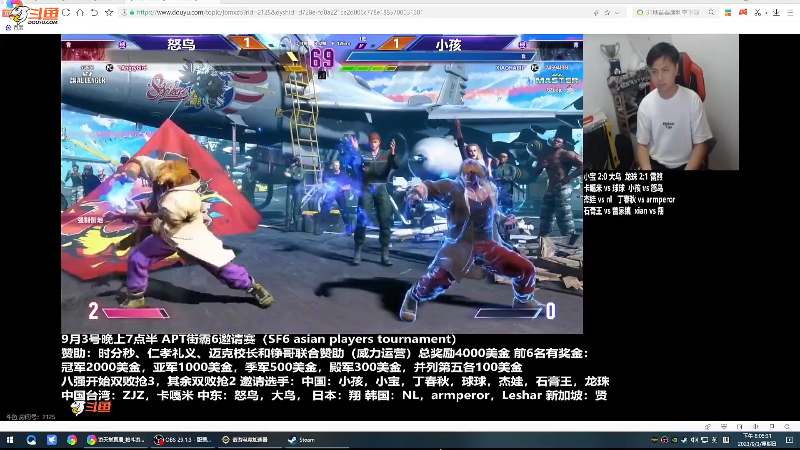Open the Windows Start menu
This screenshot has height=450, width=800.
[10, 439]
